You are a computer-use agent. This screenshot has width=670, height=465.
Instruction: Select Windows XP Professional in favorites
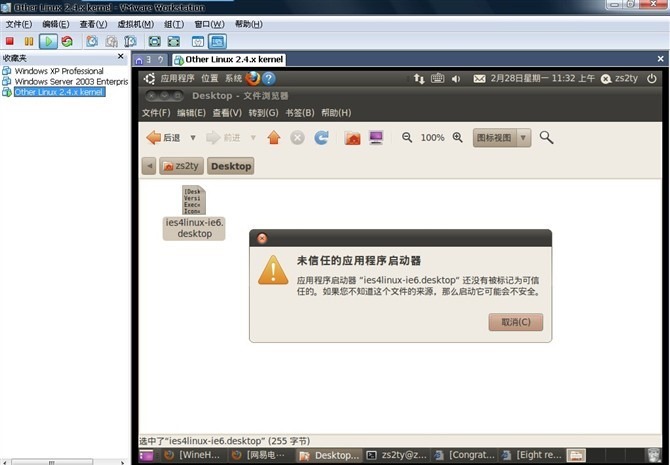(59, 71)
